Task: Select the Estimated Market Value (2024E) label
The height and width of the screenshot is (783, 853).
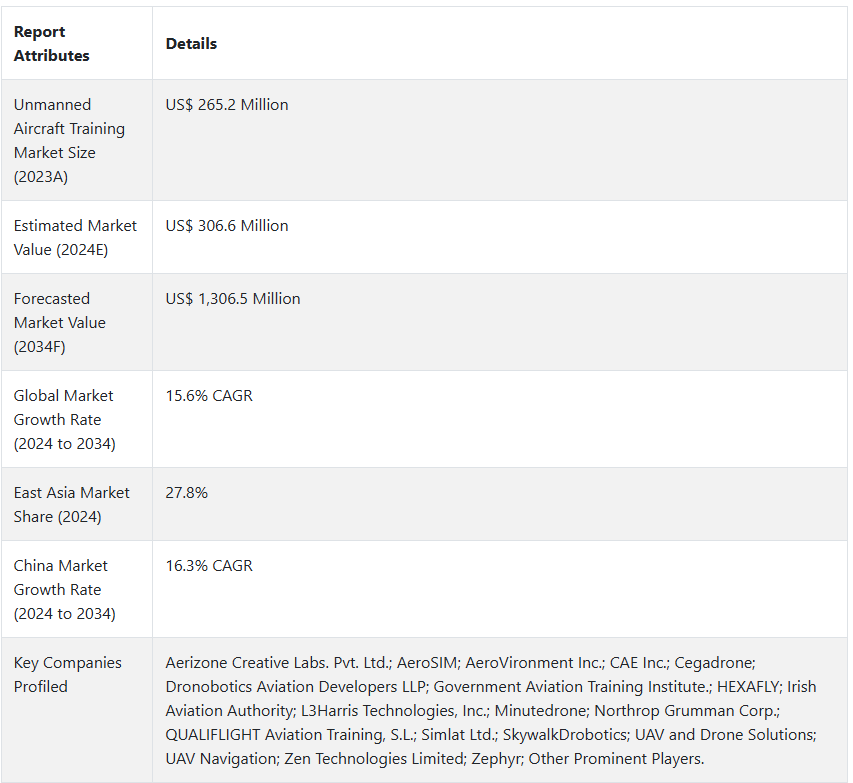Action: click(x=75, y=237)
